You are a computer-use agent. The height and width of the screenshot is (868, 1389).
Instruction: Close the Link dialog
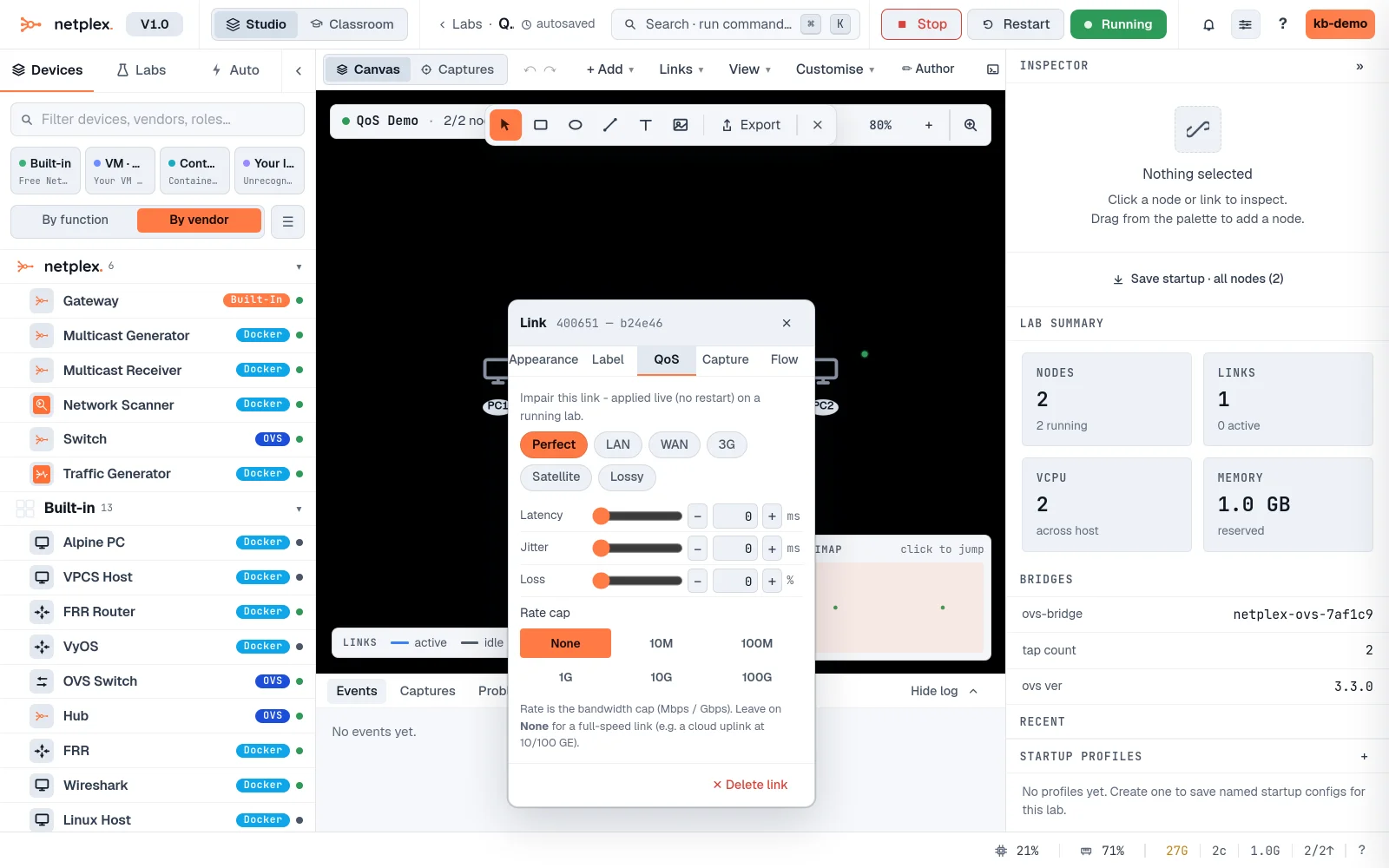click(x=787, y=323)
